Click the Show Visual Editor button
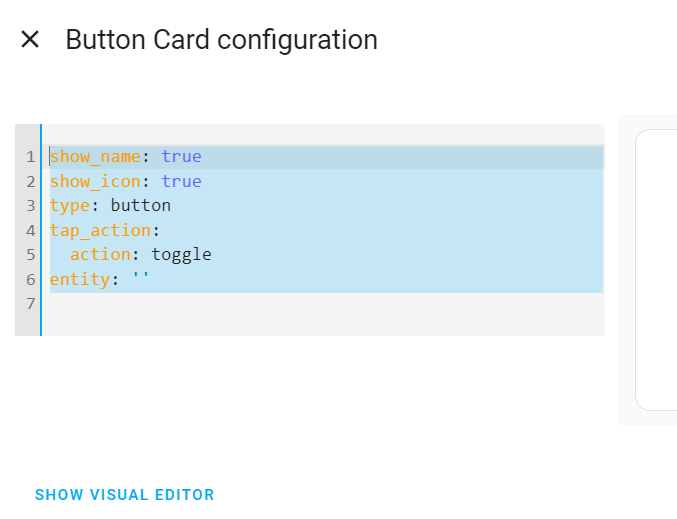 click(x=124, y=495)
